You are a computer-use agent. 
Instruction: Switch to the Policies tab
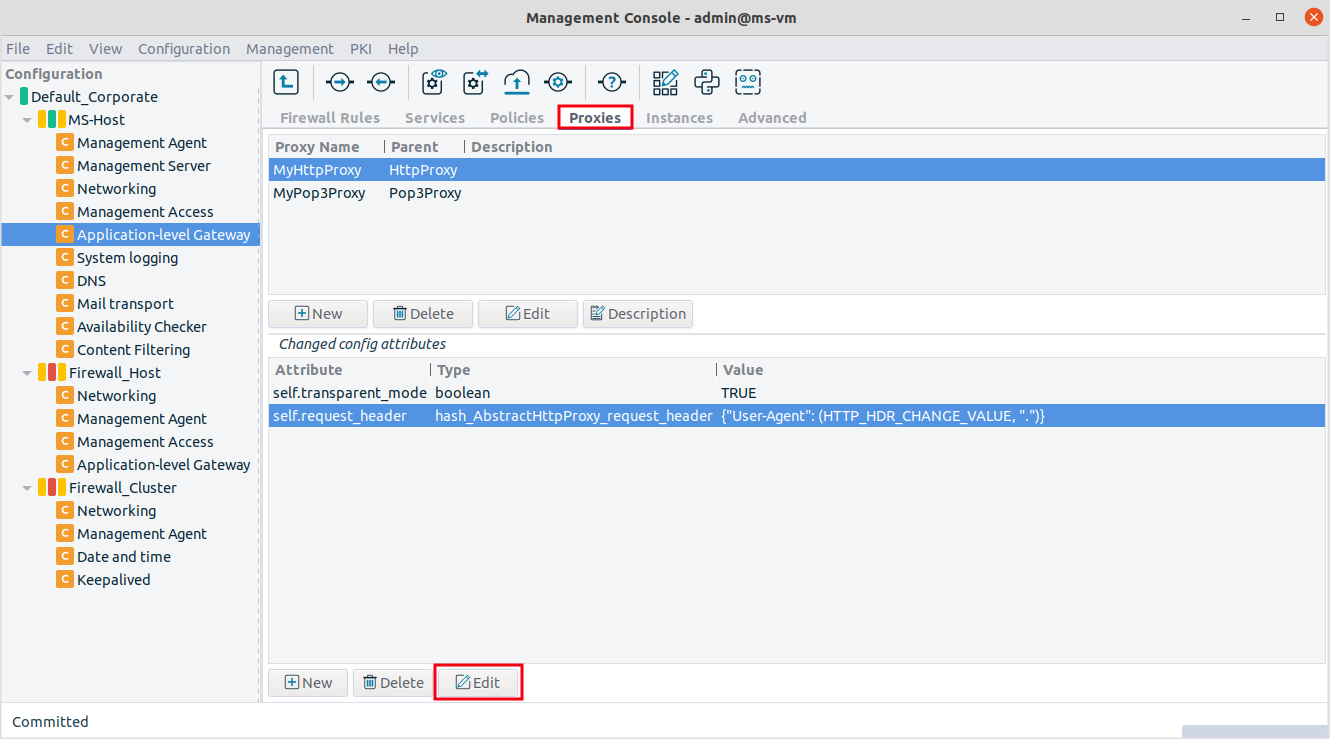coord(517,118)
